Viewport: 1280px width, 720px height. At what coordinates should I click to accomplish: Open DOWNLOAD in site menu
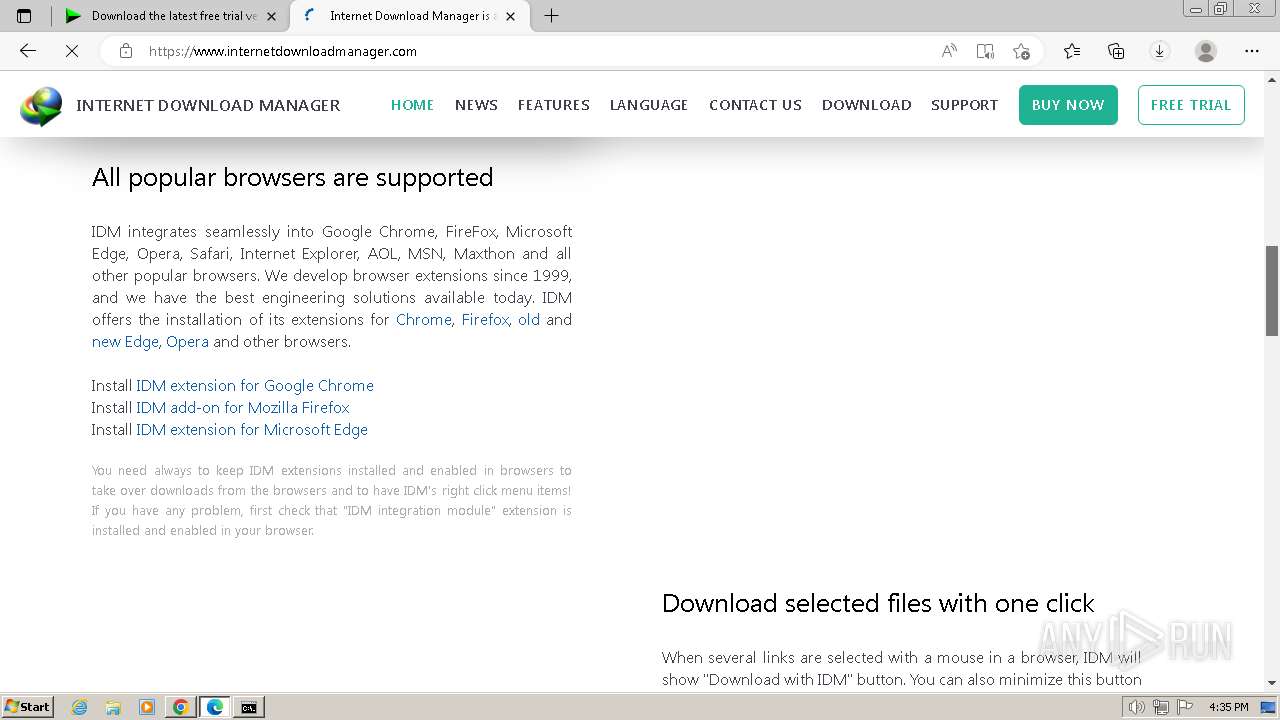coord(867,105)
